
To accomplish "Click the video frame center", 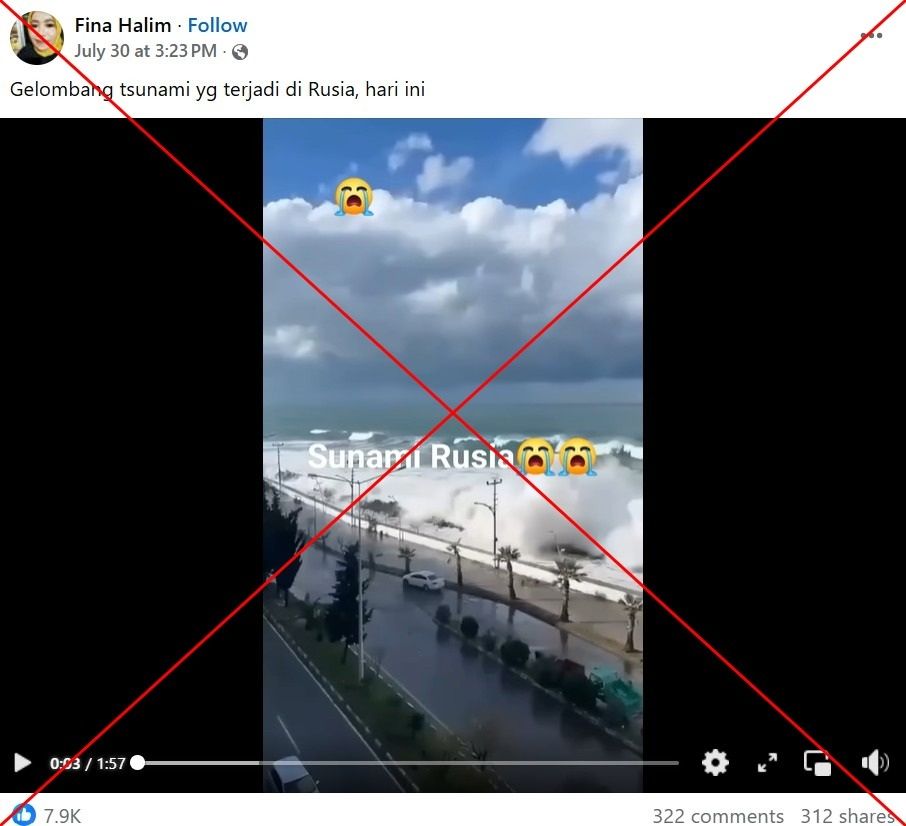I will pos(453,455).
